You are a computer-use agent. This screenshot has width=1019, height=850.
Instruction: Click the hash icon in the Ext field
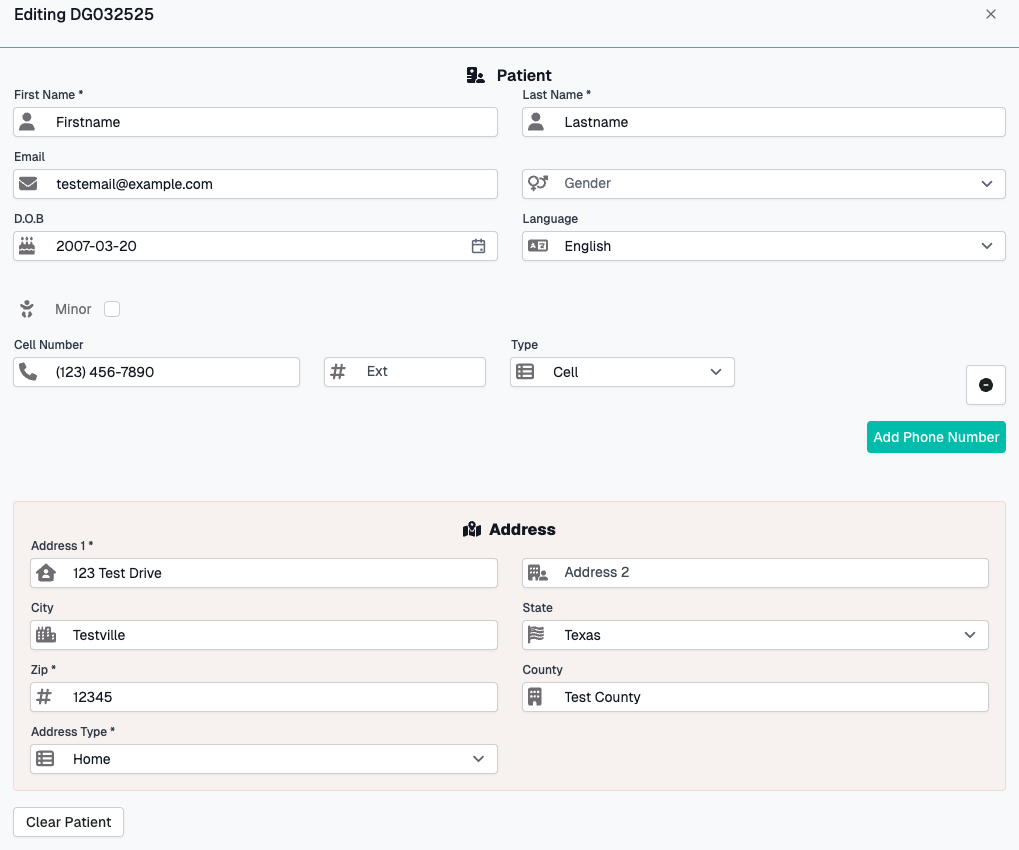[x=337, y=371]
